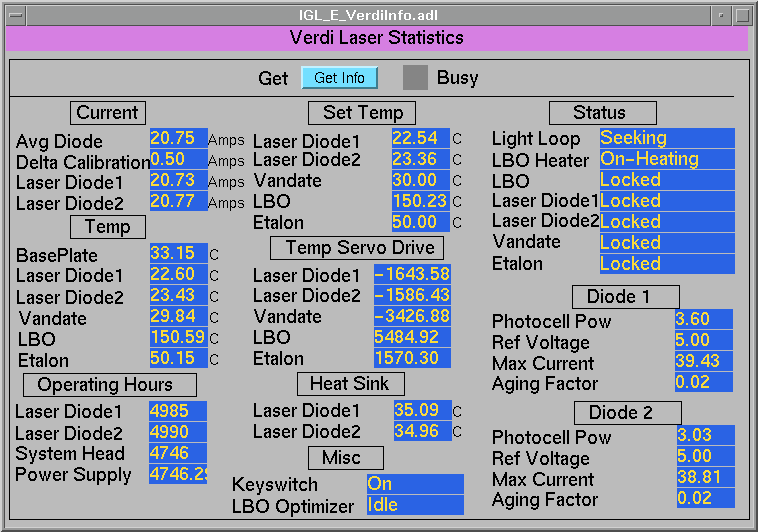
Task: Click the Operating Hours header
Action: (110, 385)
